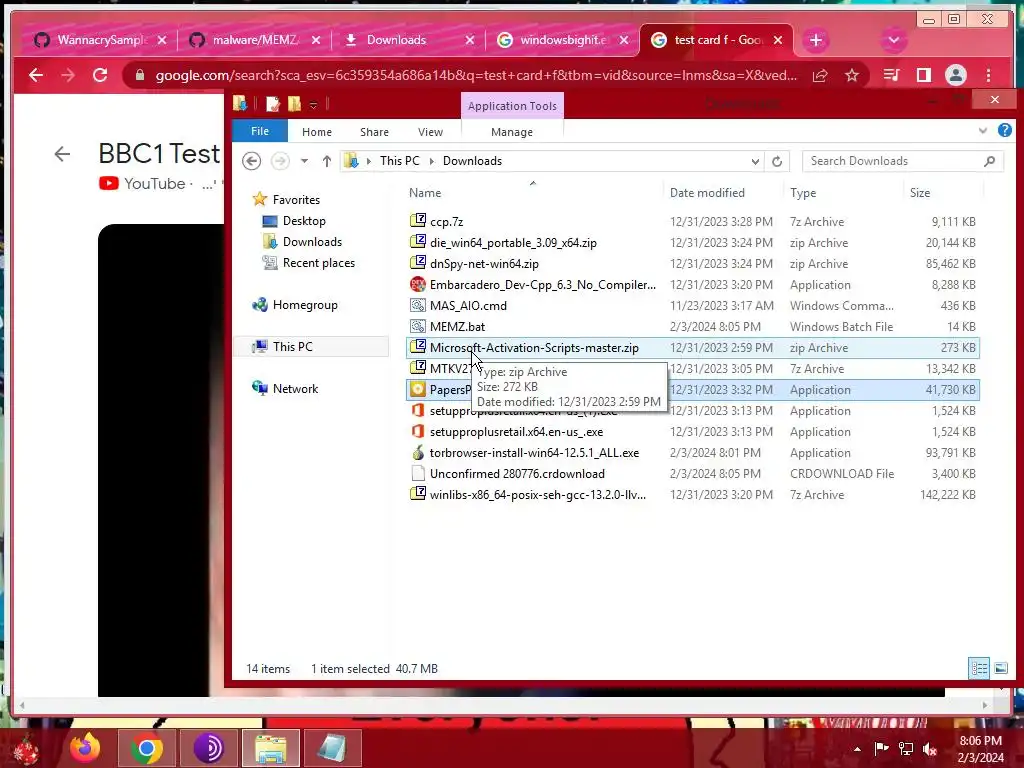1024x768 pixels.
Task: Expand the Explorer ribbon chevron
Action: tap(982, 131)
